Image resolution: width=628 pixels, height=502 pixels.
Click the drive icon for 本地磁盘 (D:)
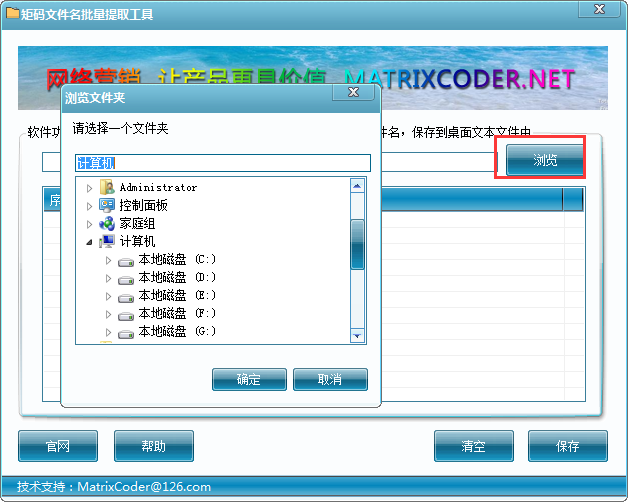point(126,280)
